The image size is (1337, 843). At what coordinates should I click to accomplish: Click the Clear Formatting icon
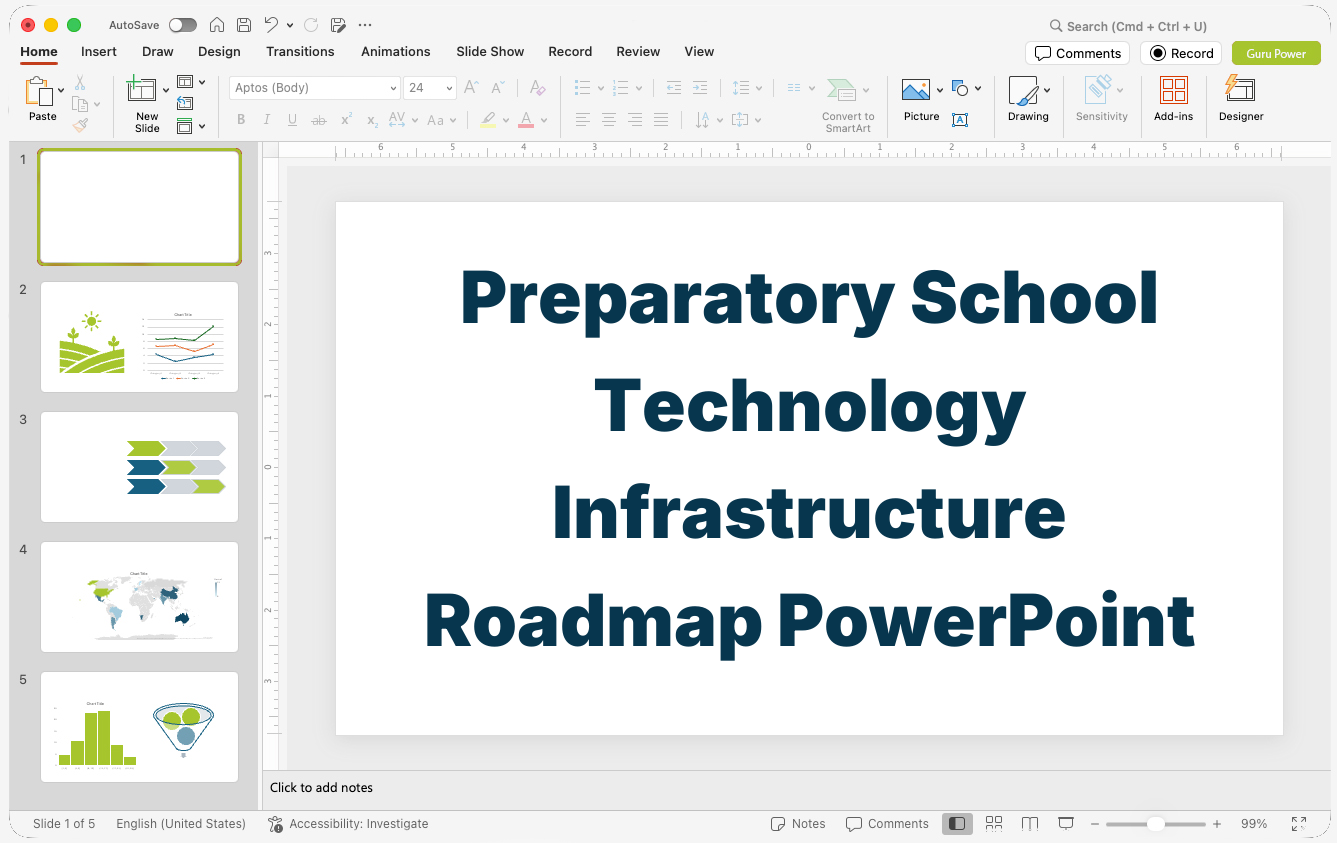[538, 88]
